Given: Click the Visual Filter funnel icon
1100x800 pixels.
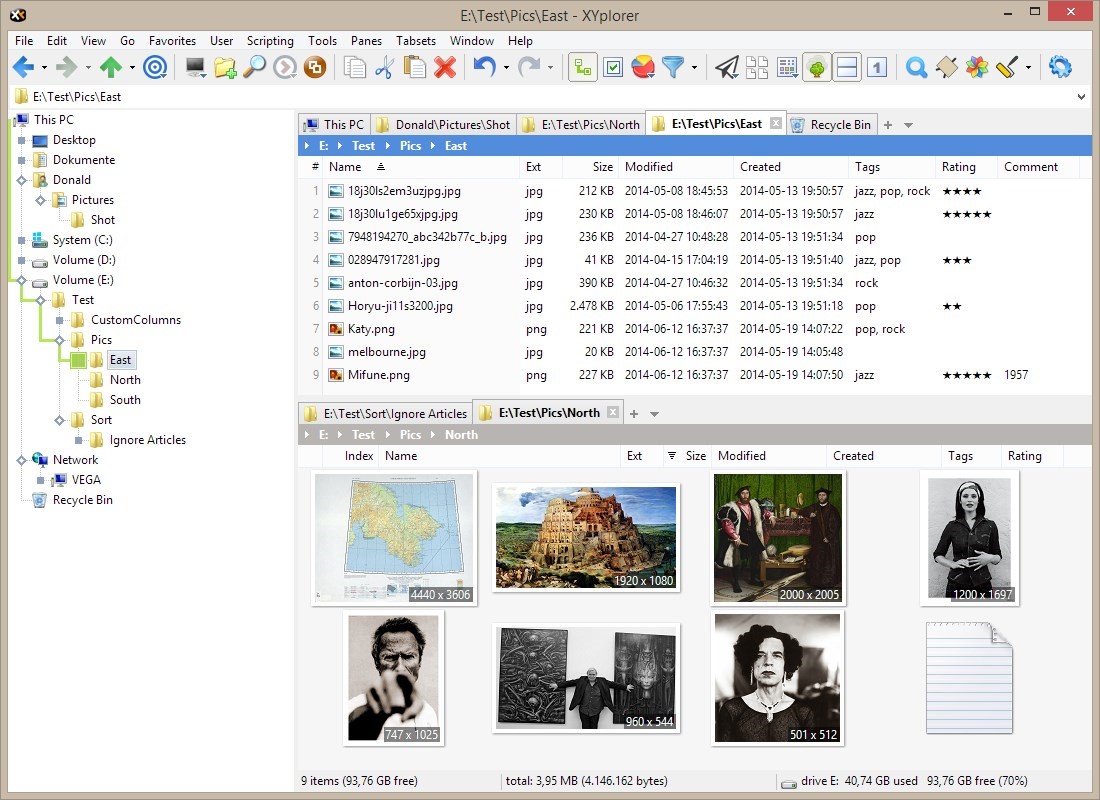Looking at the screenshot, I should pos(672,67).
